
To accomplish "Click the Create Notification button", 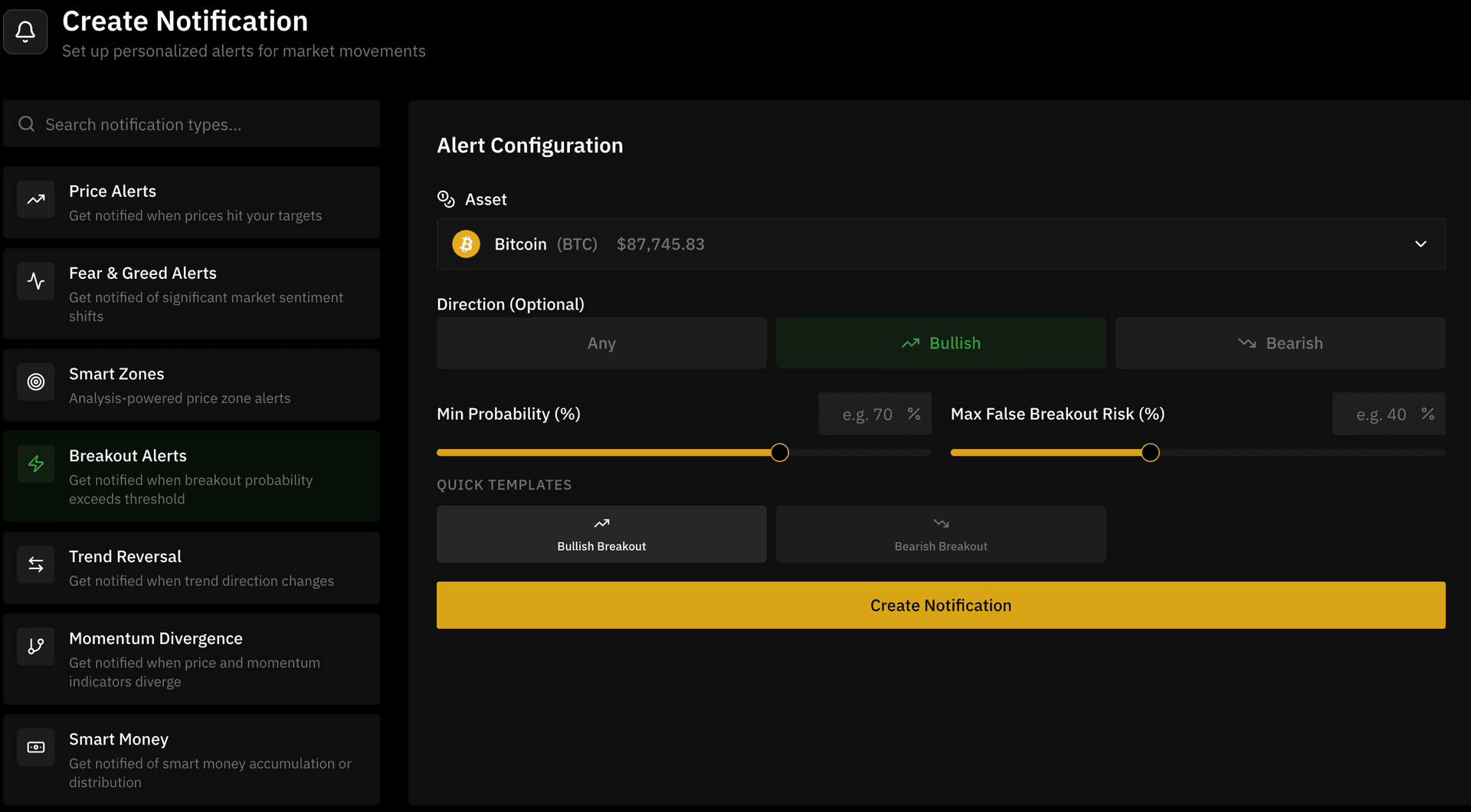I will click(940, 605).
